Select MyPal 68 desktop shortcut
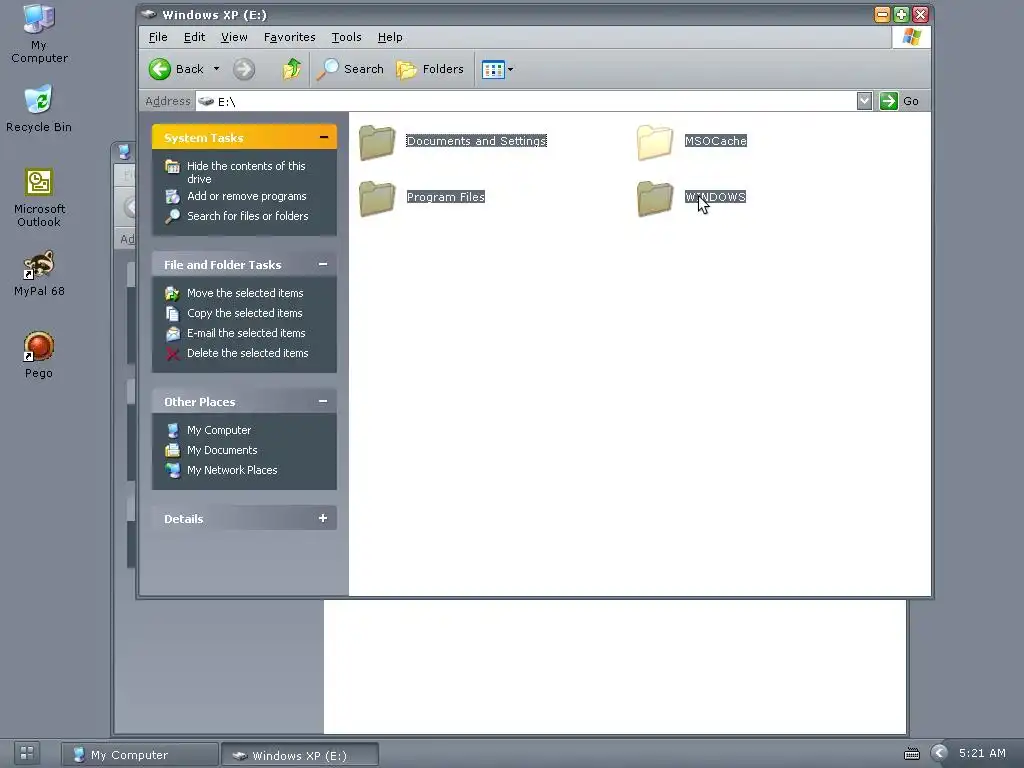 39,274
